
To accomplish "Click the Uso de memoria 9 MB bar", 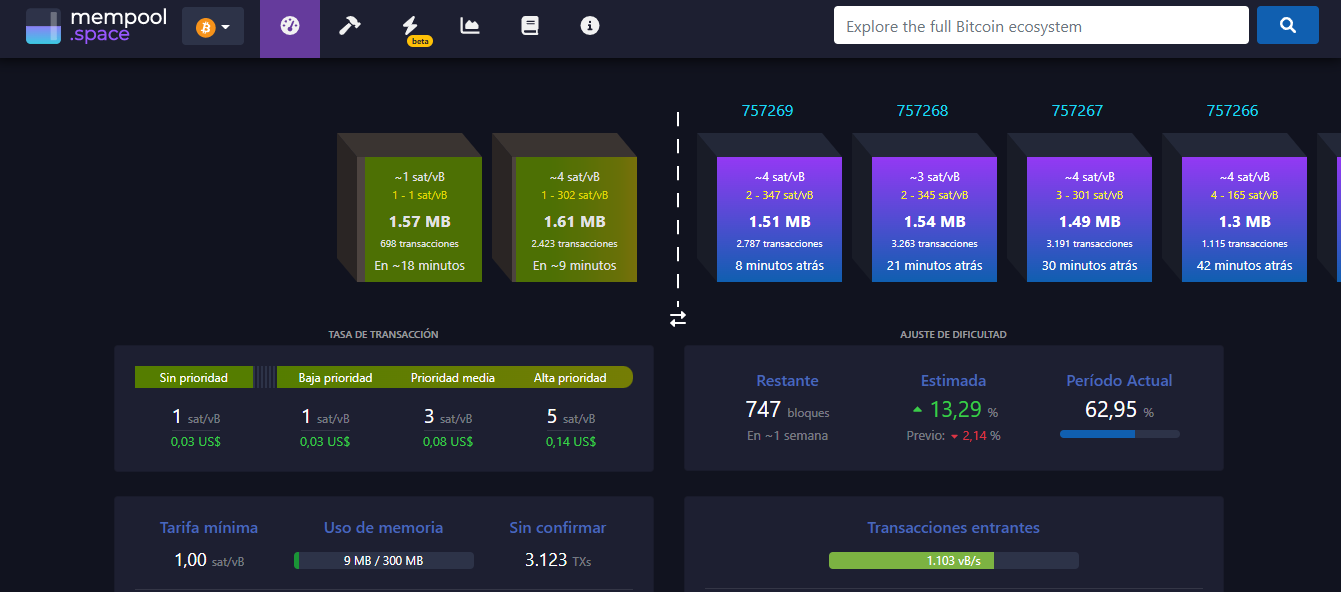I will point(383,561).
